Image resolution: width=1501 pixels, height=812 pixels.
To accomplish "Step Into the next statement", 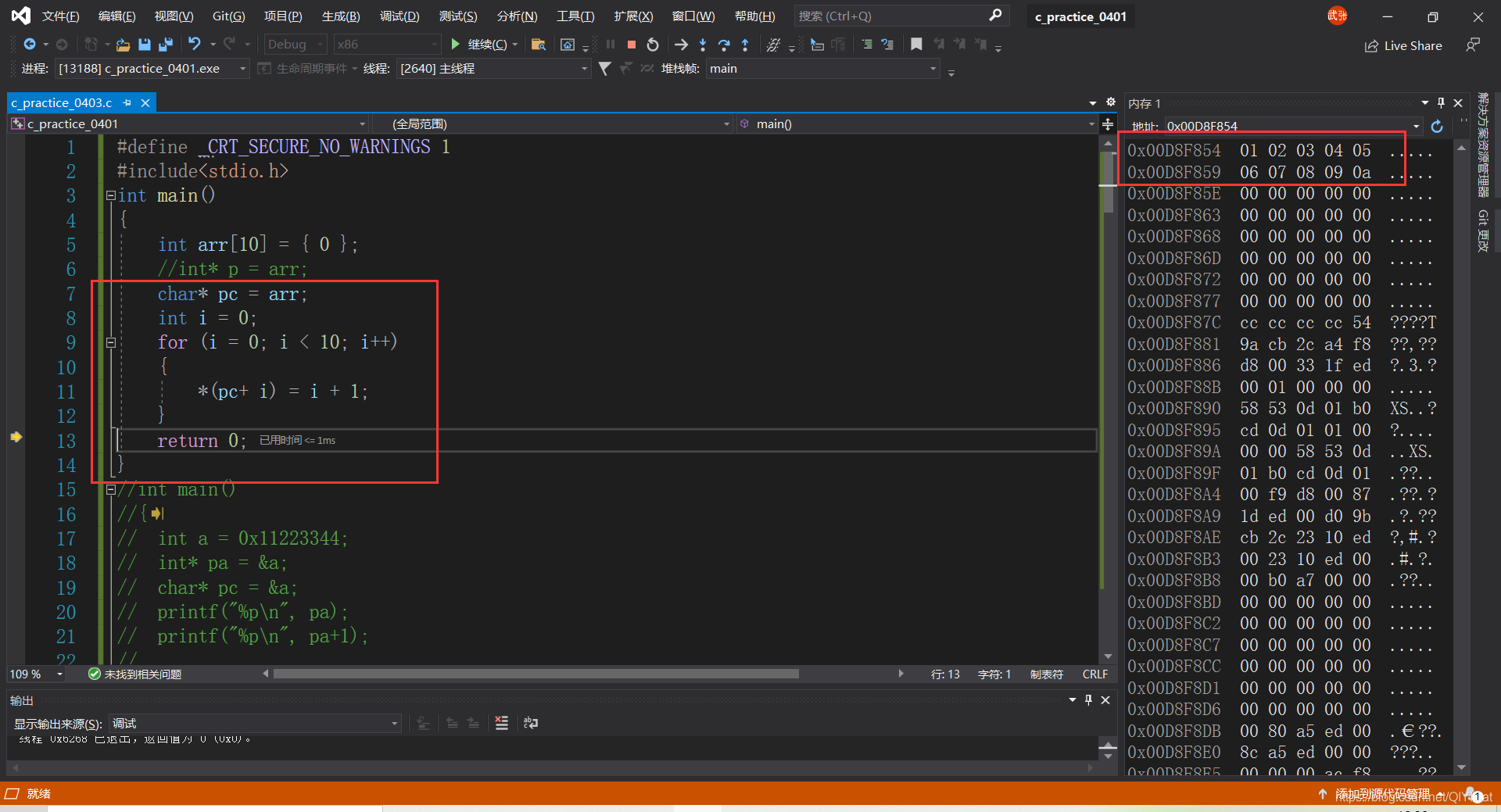I will pyautogui.click(x=703, y=45).
